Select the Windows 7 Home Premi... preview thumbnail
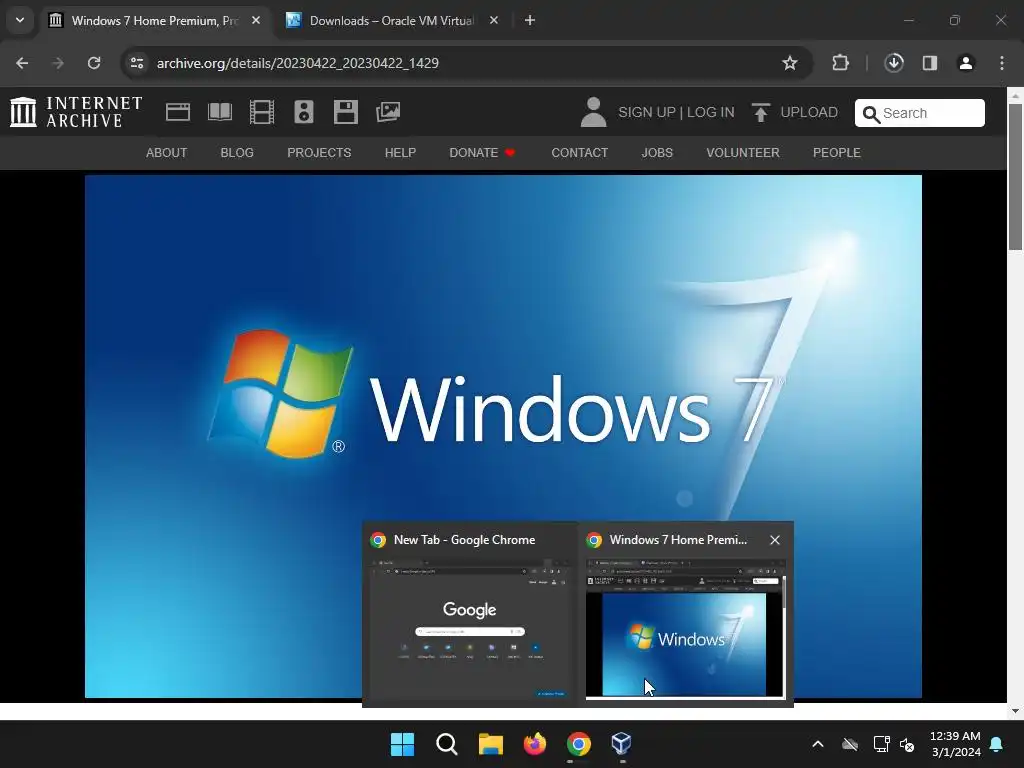This screenshot has width=1024, height=768. pyautogui.click(x=685, y=628)
